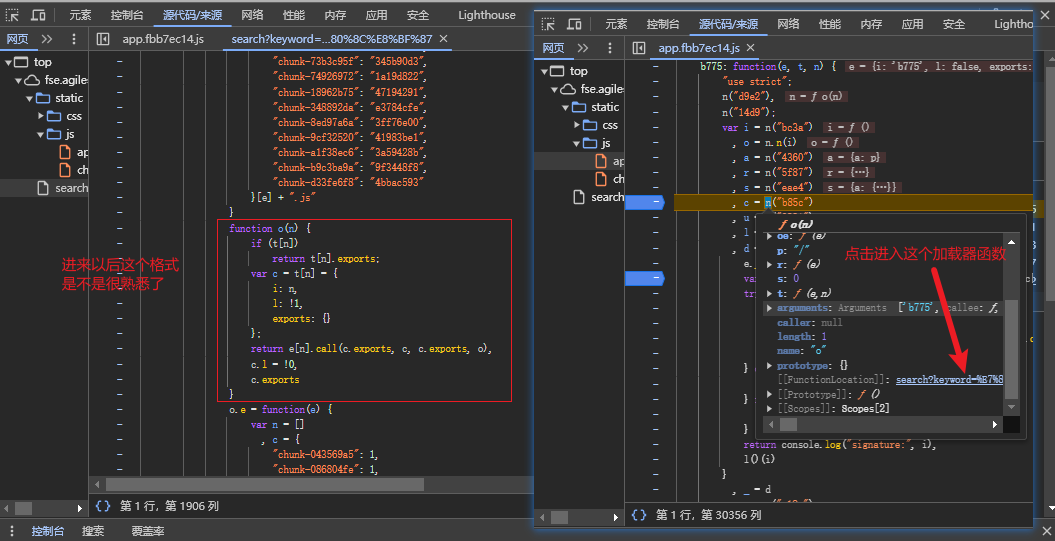Select the 'ap' file in right window tree
Screen dimensions: 1055x541
pos(609,161)
